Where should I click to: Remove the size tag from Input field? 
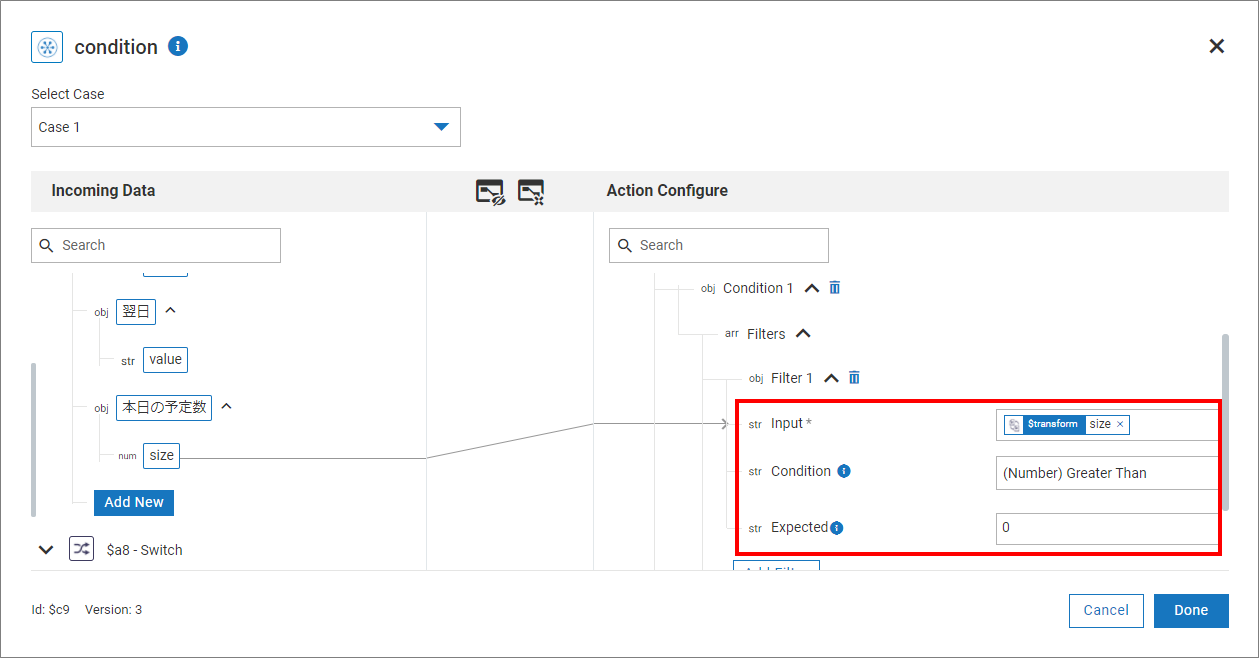(1120, 424)
